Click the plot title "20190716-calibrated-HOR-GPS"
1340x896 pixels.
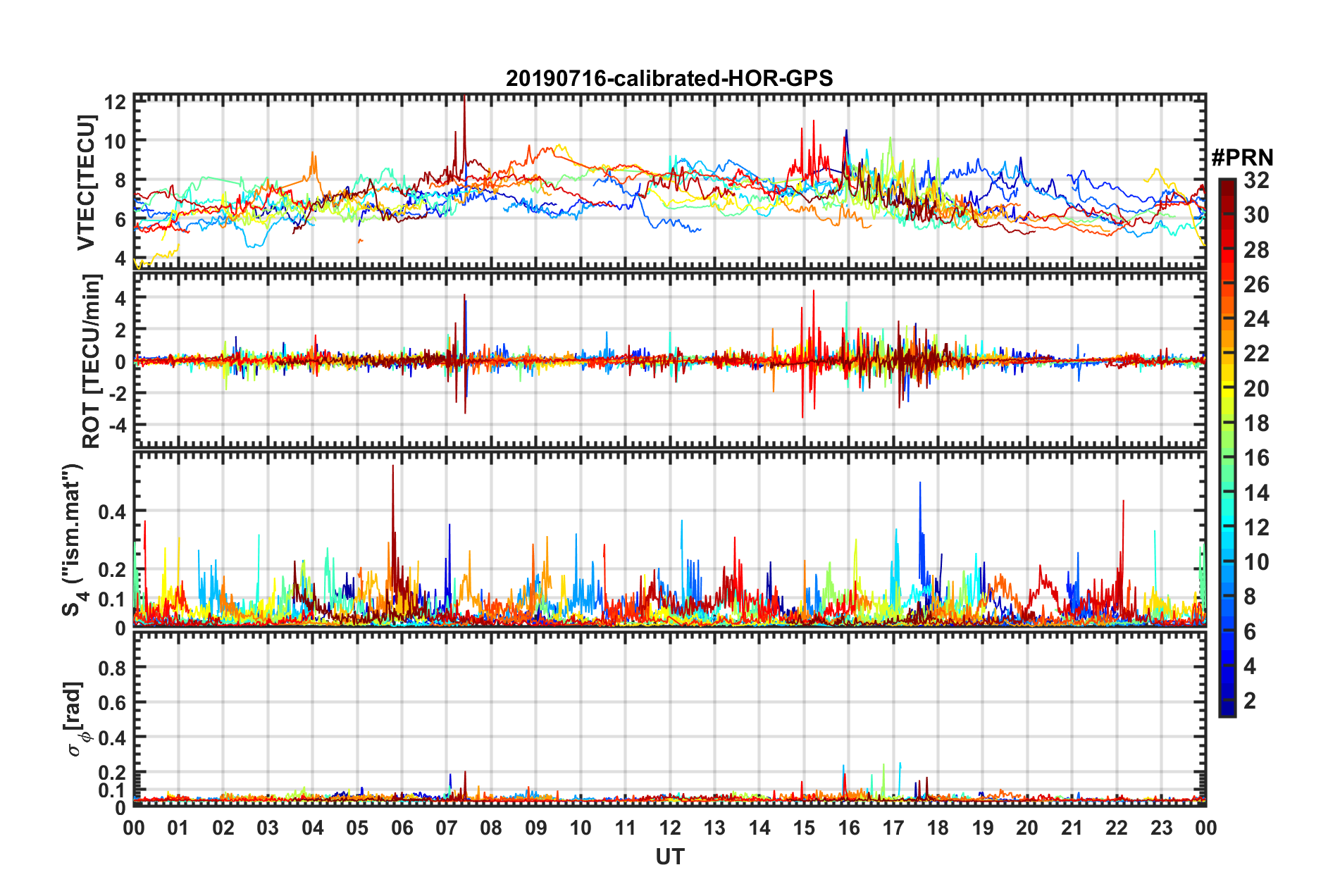pos(669,78)
